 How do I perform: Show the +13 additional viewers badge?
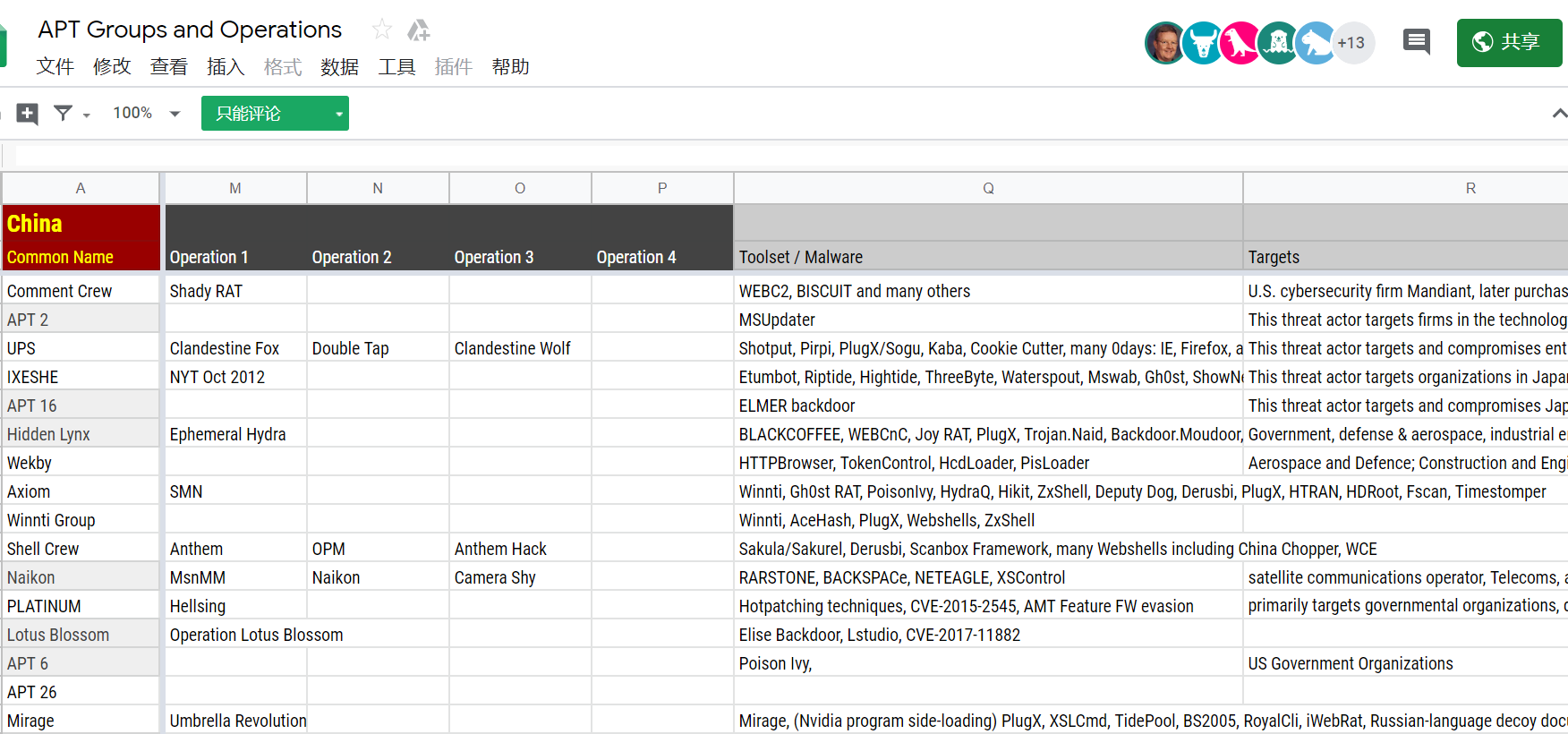click(x=1352, y=43)
